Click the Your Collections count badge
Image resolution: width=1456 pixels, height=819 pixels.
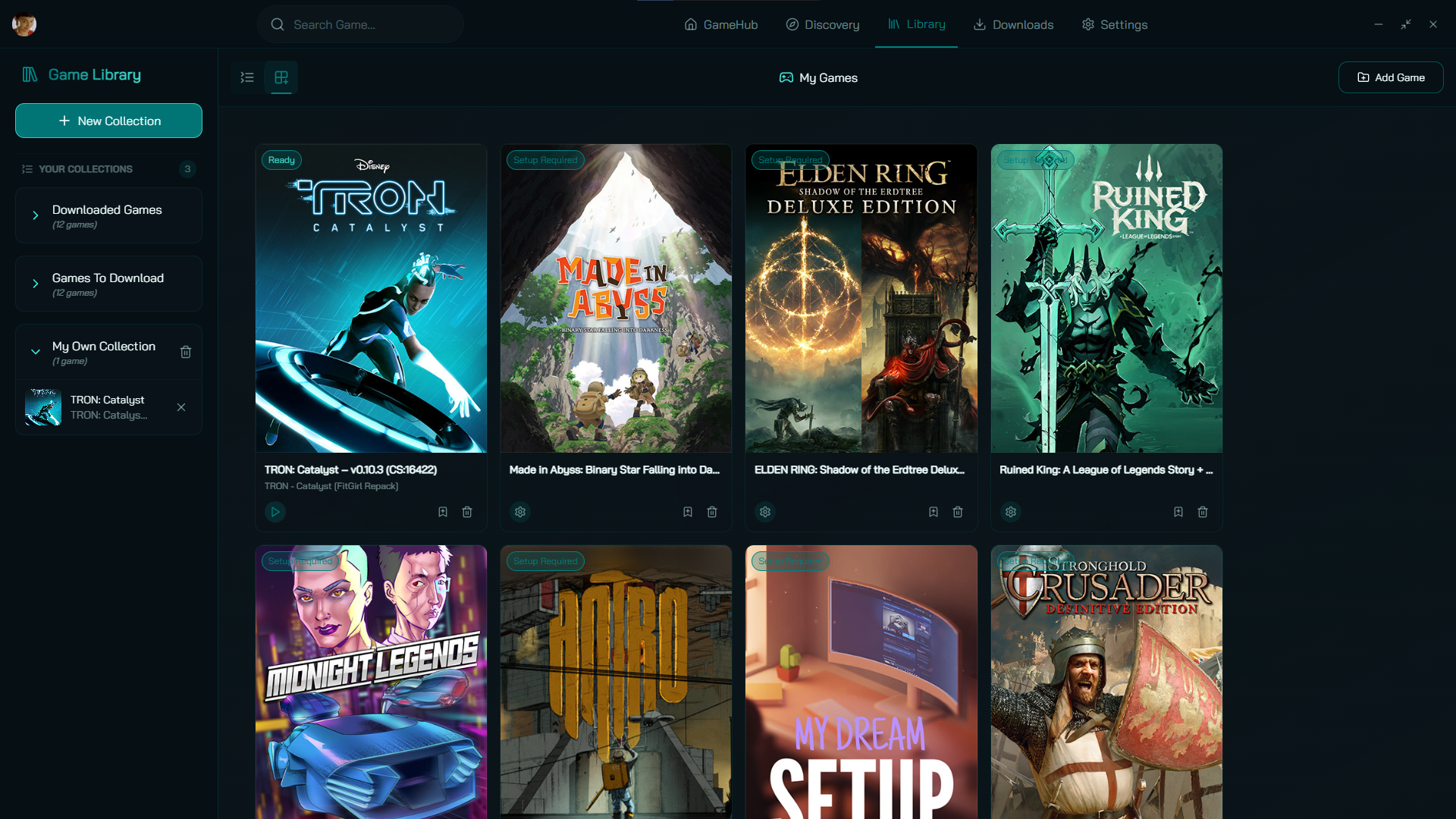point(187,169)
